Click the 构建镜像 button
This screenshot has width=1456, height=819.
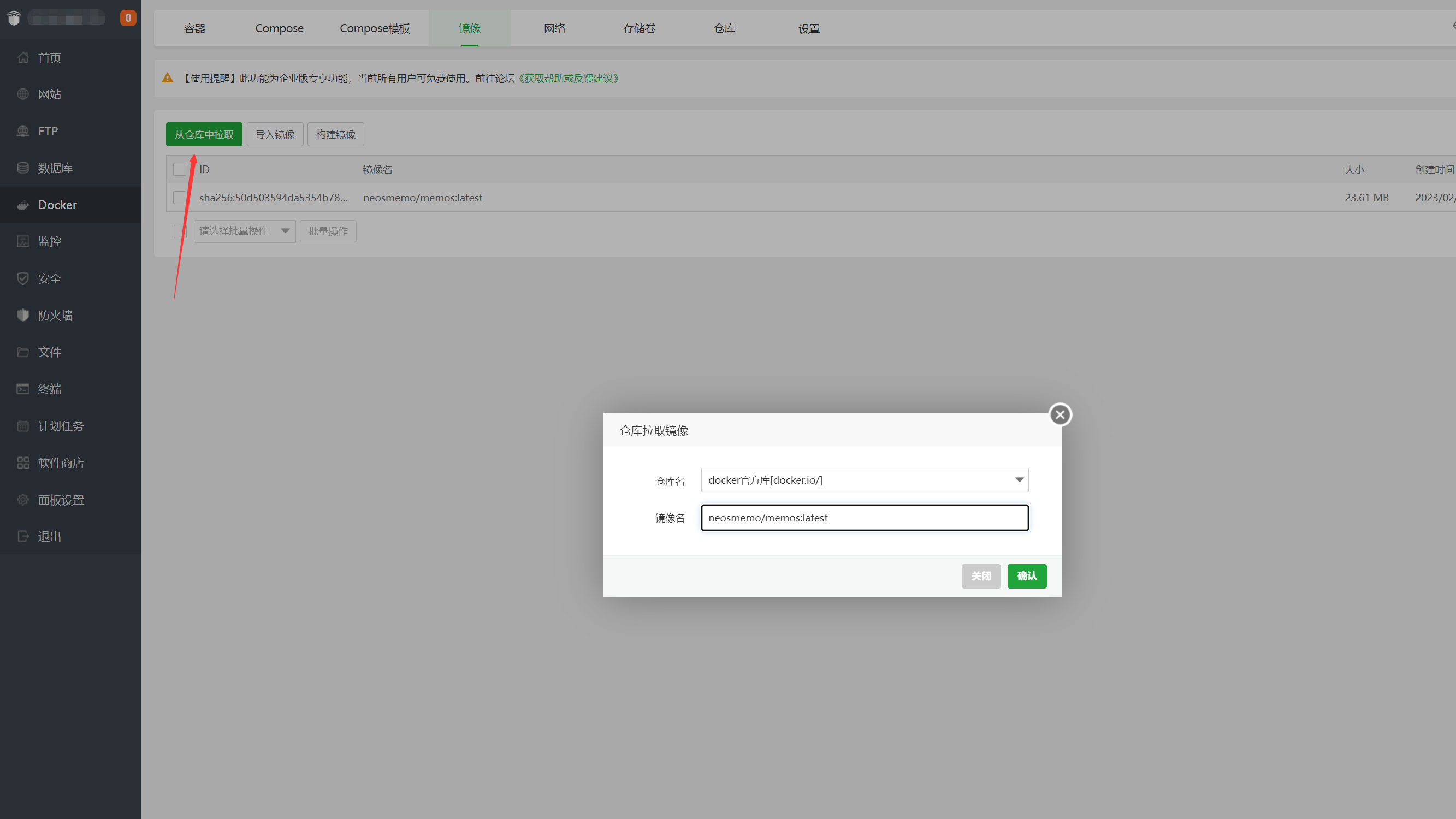336,134
